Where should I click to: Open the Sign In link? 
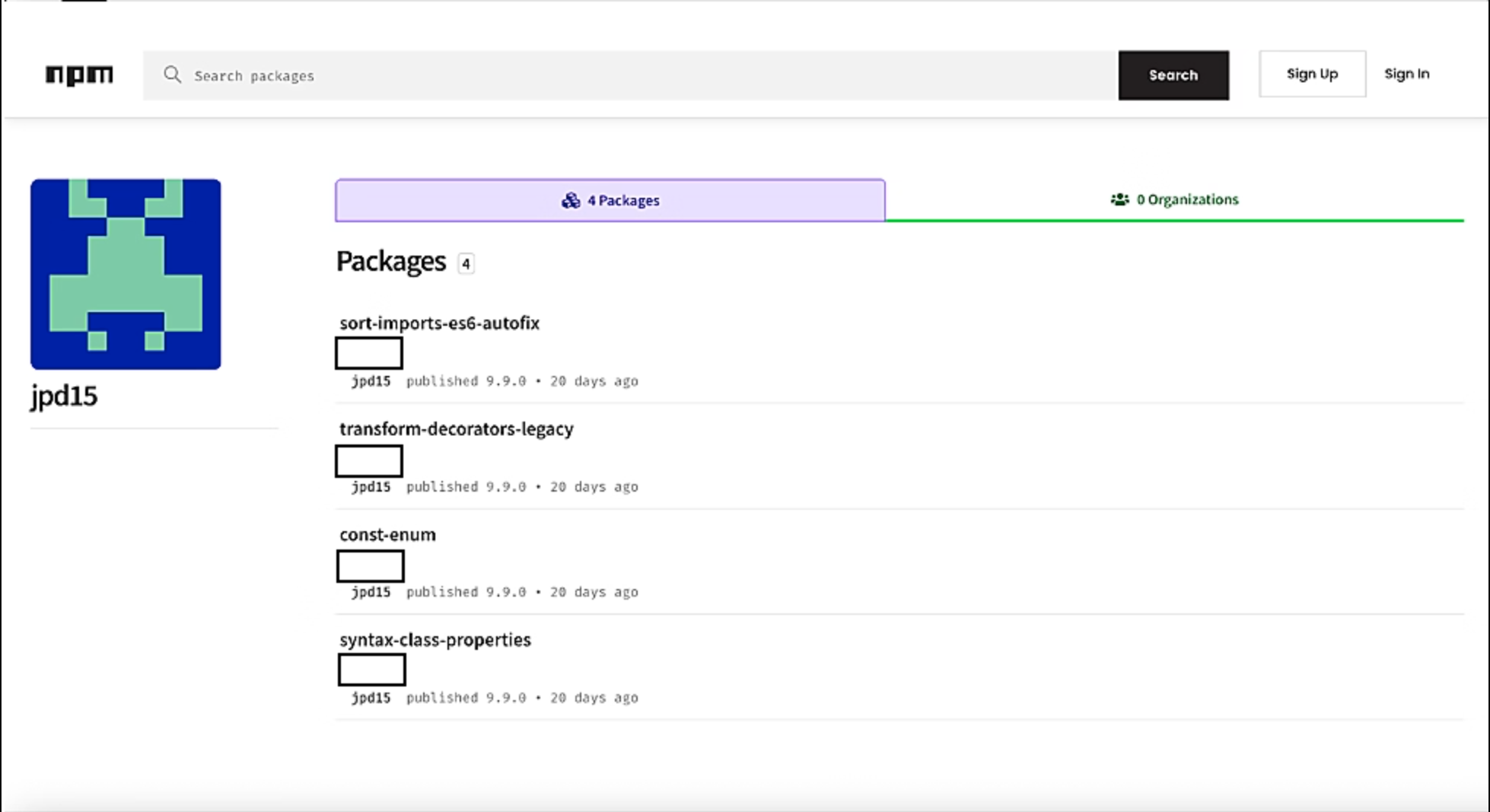(1406, 74)
